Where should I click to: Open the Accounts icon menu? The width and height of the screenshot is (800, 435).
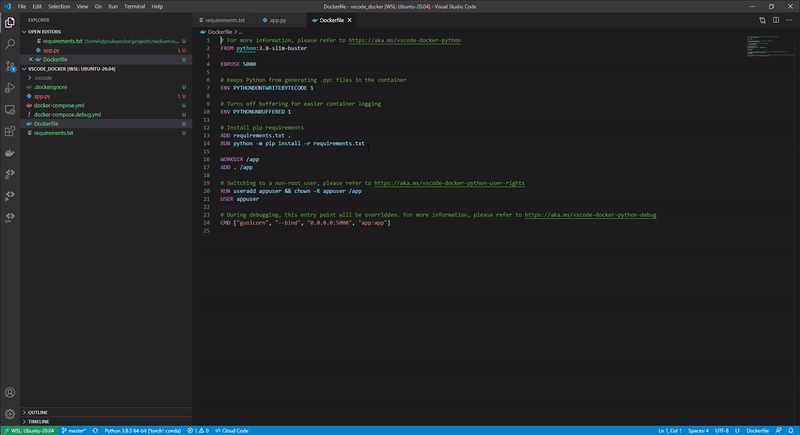pos(10,392)
